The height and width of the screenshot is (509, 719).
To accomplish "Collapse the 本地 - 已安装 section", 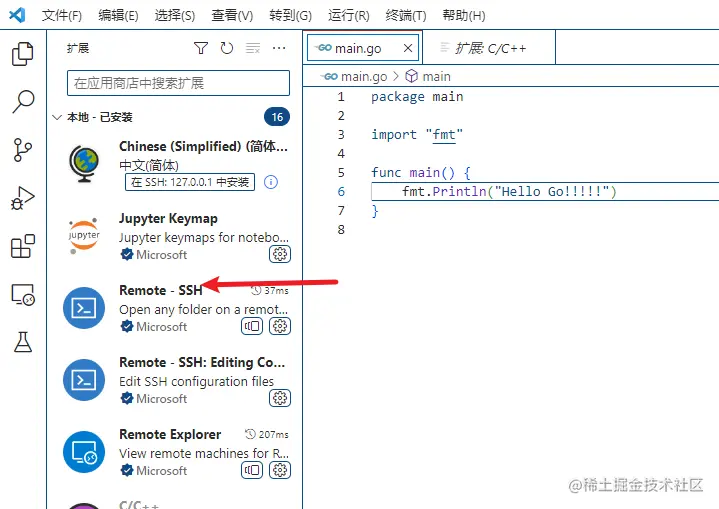I will [x=57, y=117].
